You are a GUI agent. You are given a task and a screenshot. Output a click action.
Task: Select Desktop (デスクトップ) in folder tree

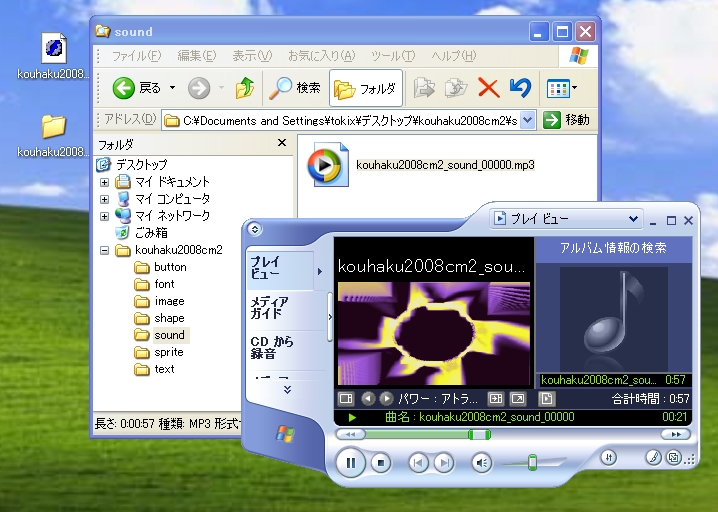[x=141, y=164]
